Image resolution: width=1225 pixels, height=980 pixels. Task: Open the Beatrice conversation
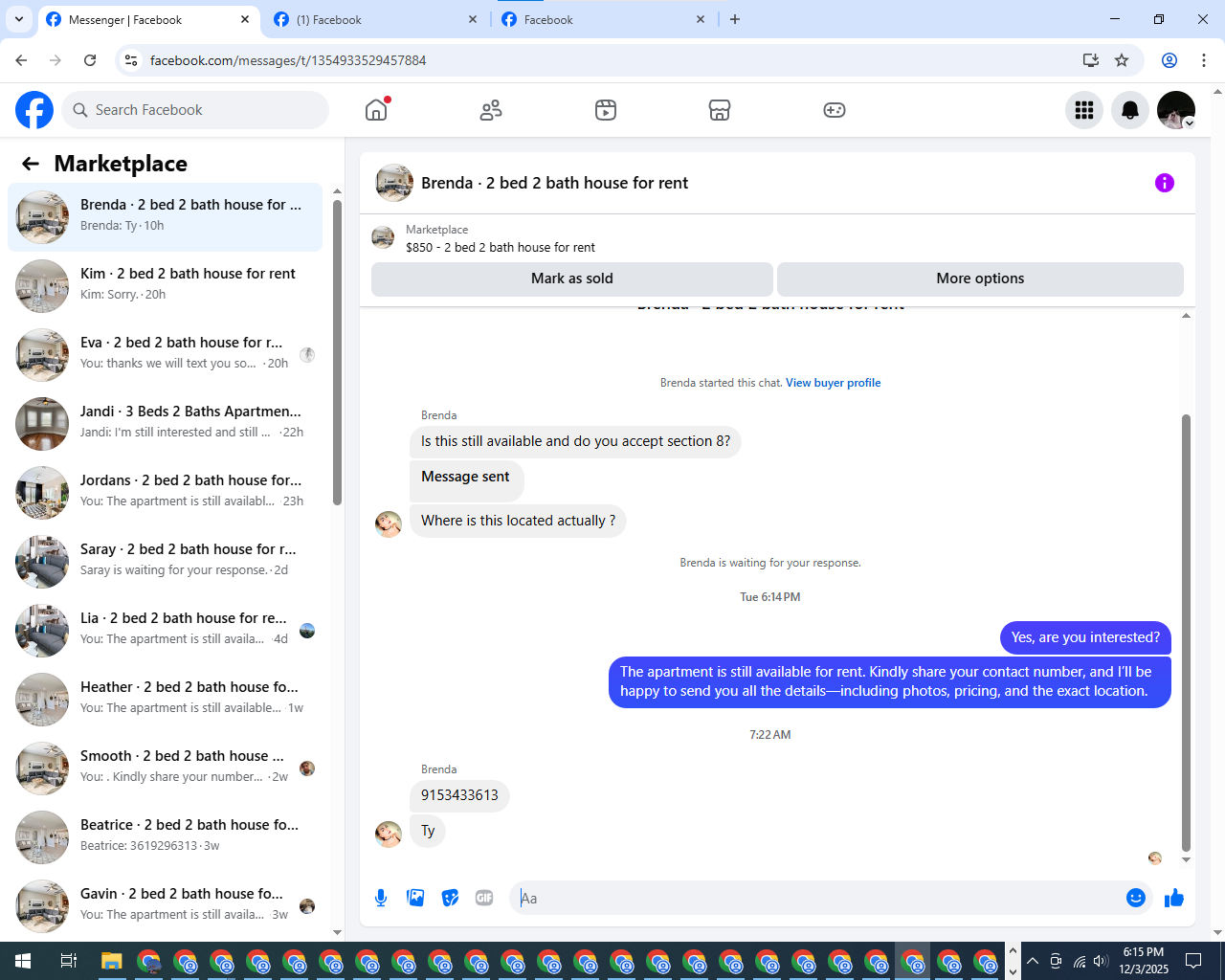[x=165, y=837]
